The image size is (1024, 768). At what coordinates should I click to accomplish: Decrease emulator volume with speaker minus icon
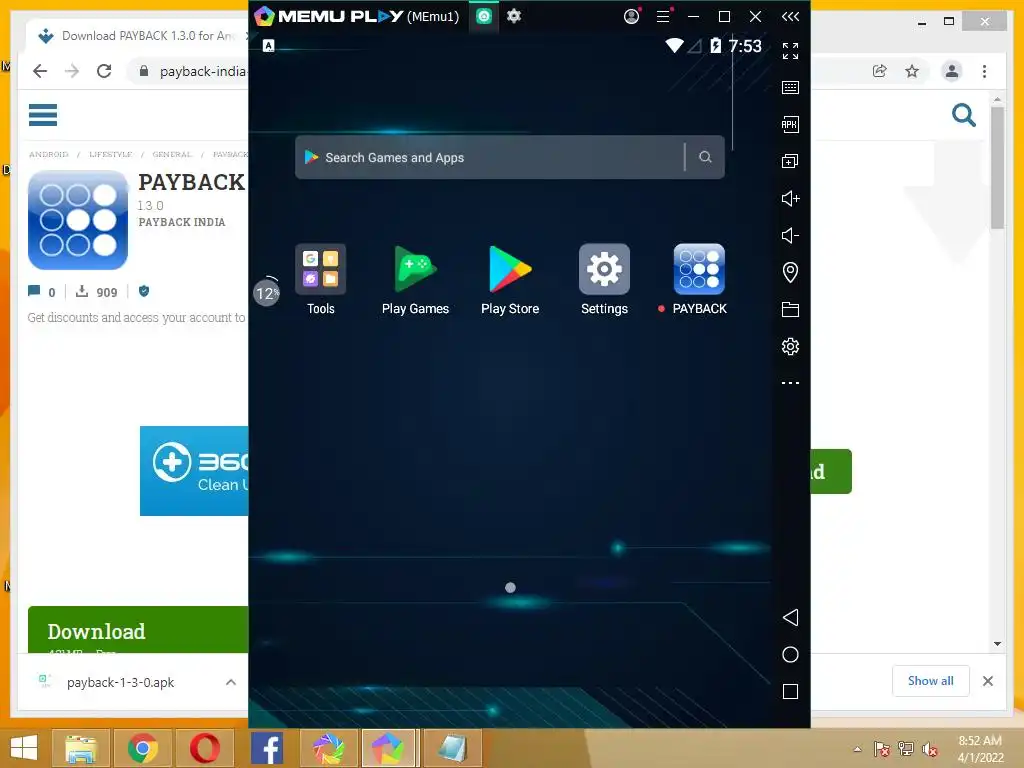790,235
